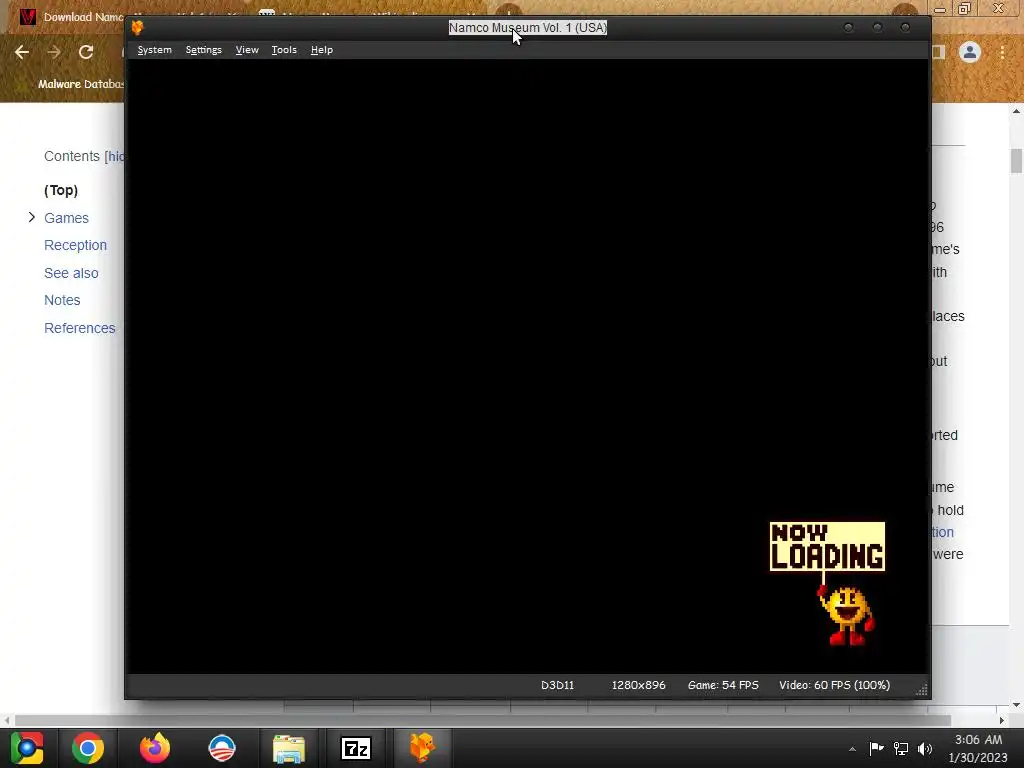Click the Video: 60 FPS (100%) status entry
The height and width of the screenshot is (768, 1024).
tap(834, 685)
